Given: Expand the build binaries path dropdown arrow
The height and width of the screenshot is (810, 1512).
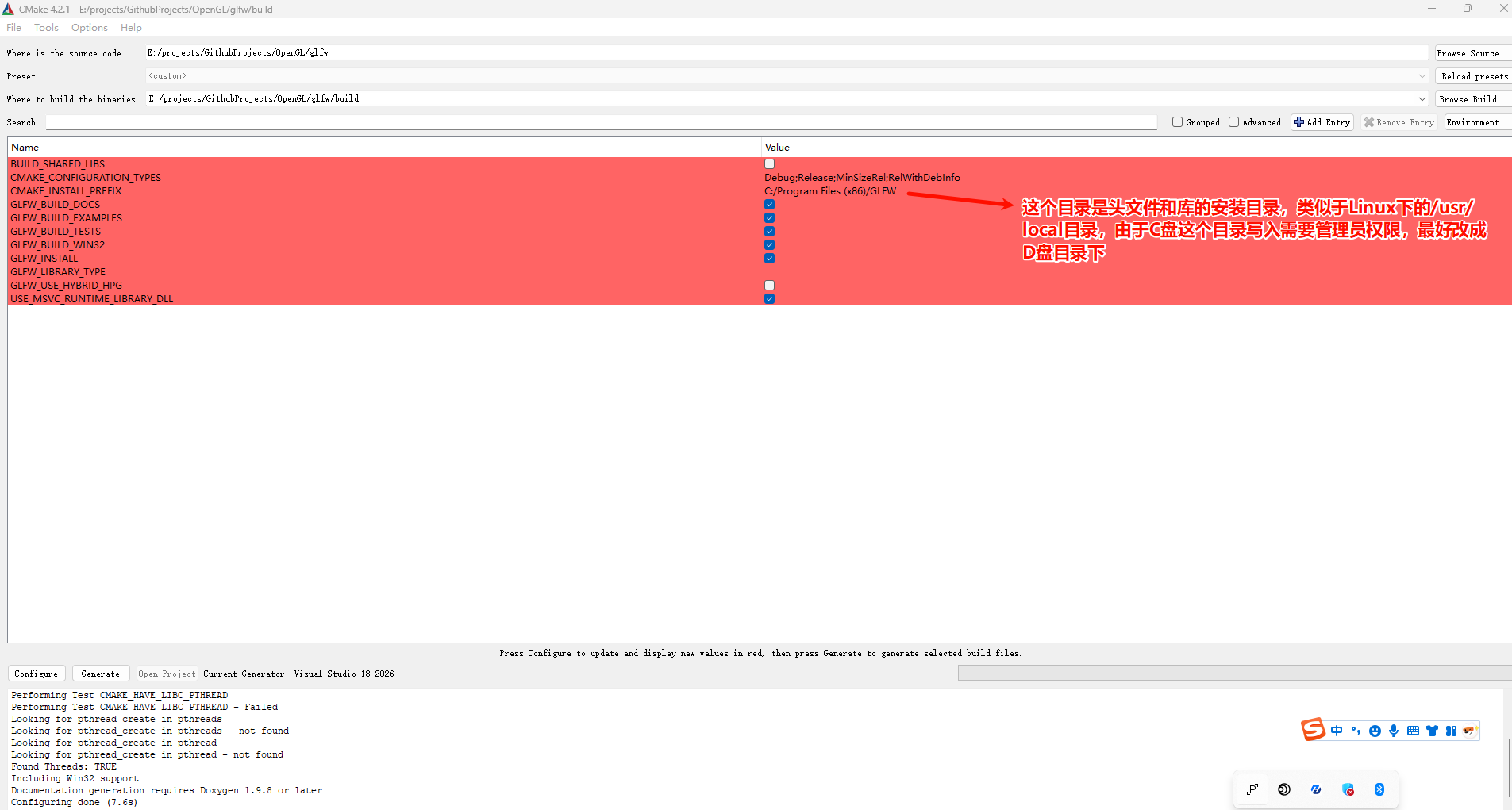Looking at the screenshot, I should [1422, 99].
